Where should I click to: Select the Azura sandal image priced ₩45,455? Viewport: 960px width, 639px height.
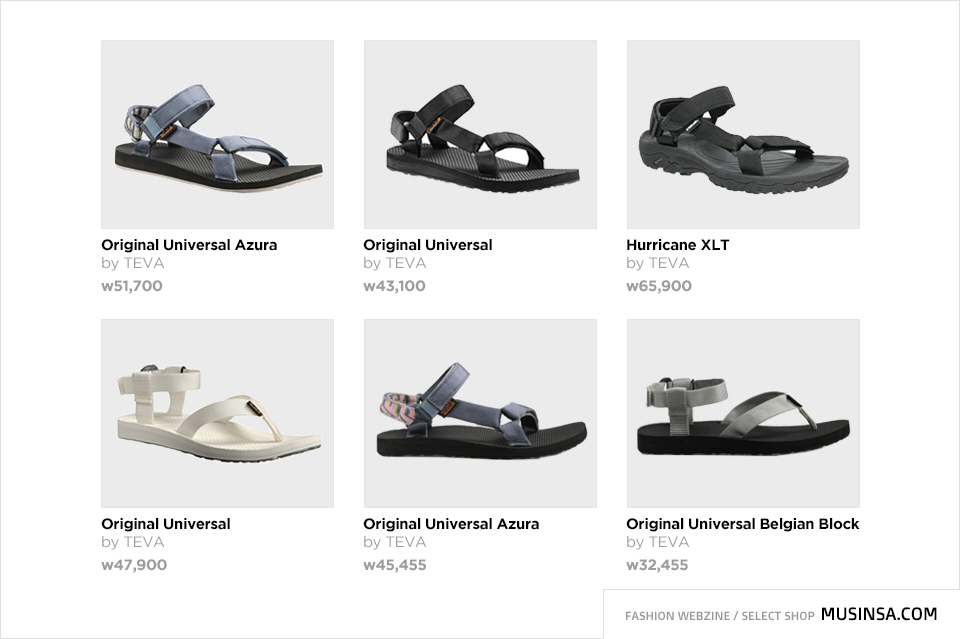pos(480,413)
